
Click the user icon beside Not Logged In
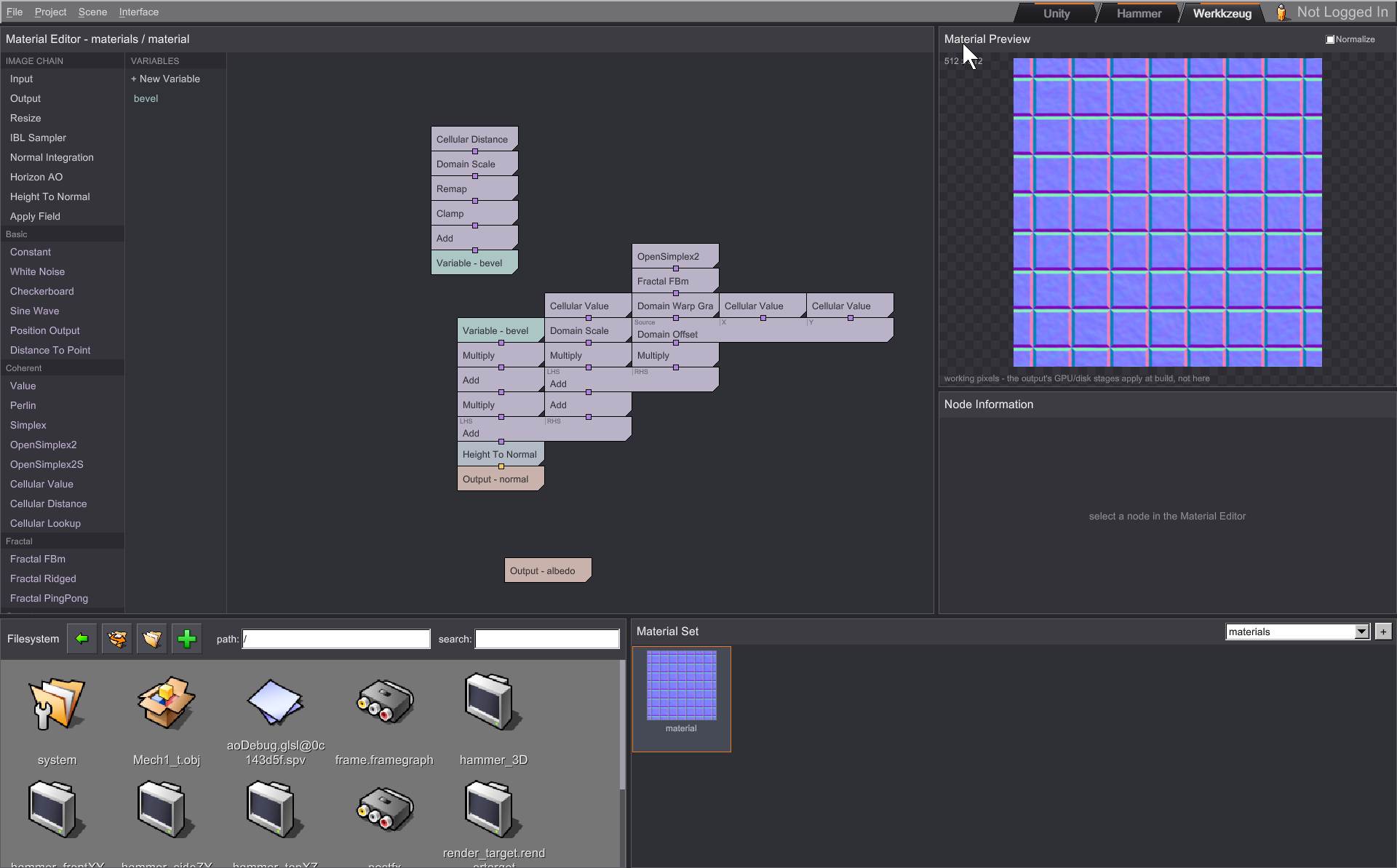point(1281,12)
